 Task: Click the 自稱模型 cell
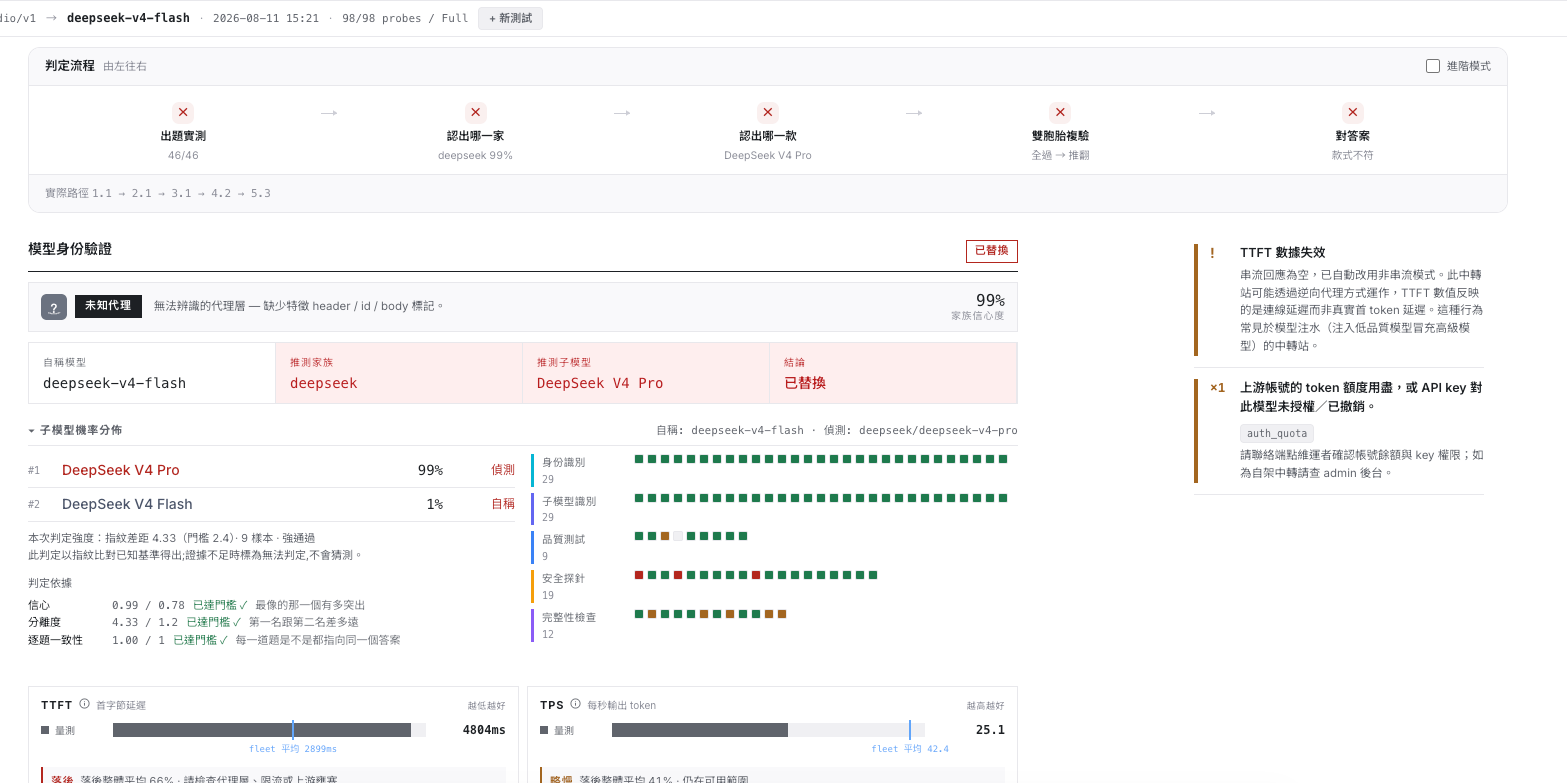pos(152,373)
